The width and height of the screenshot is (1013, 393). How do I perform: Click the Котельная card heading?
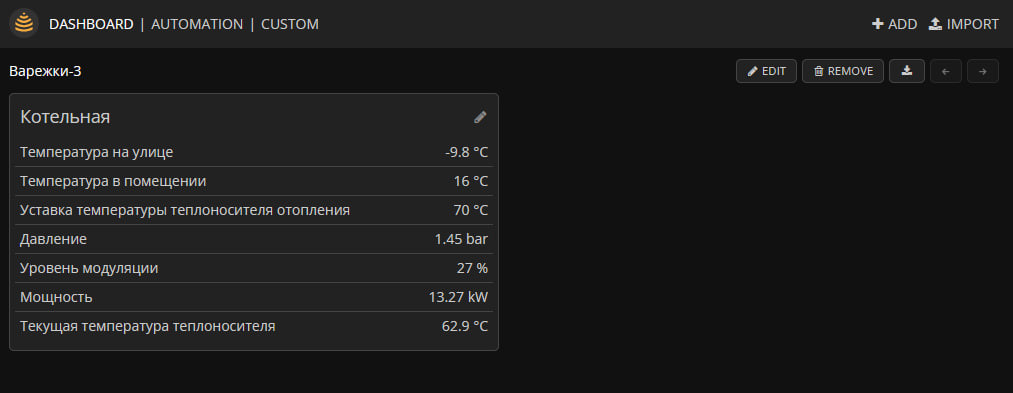tap(65, 117)
